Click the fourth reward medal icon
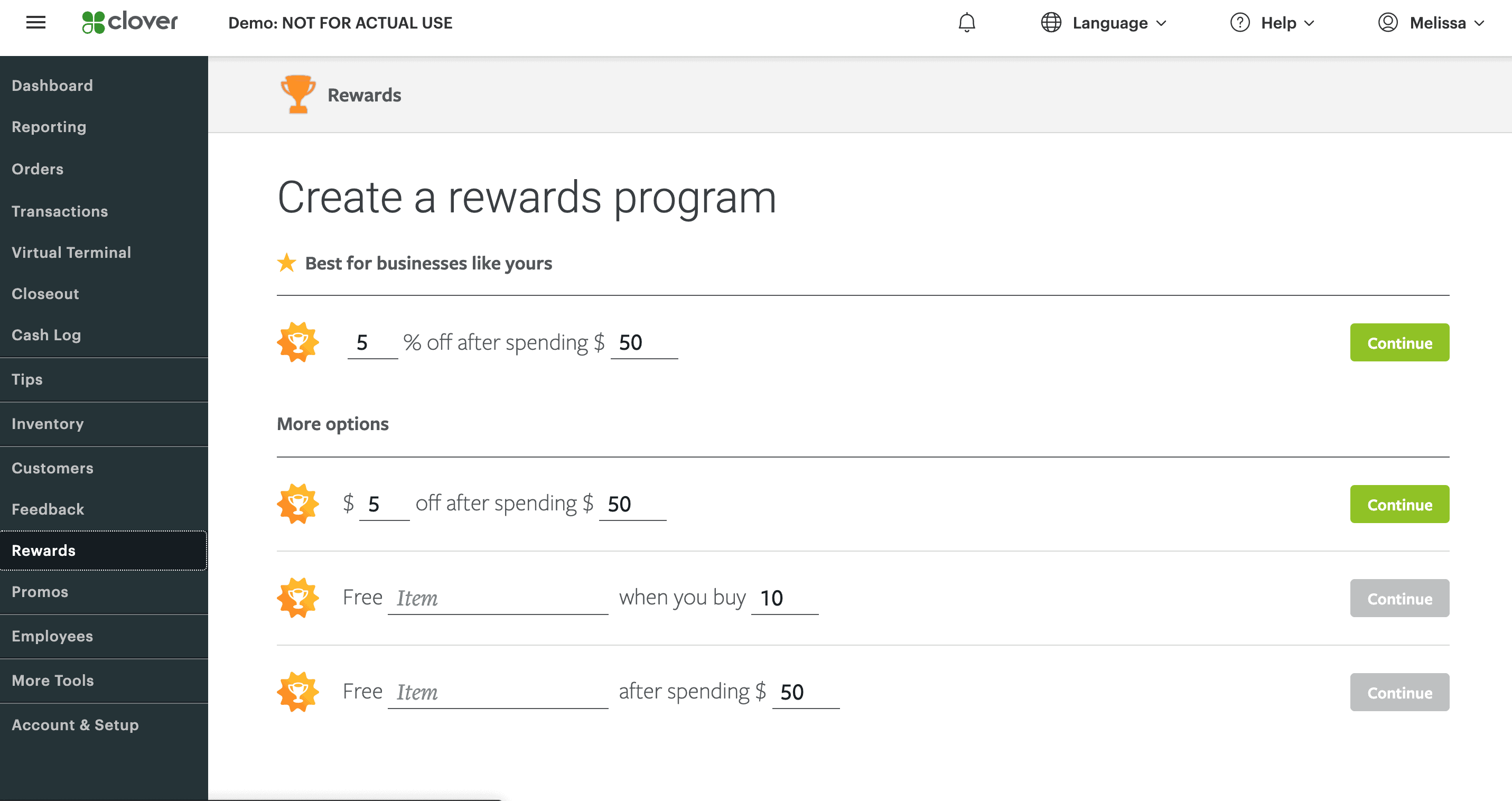 (x=298, y=692)
